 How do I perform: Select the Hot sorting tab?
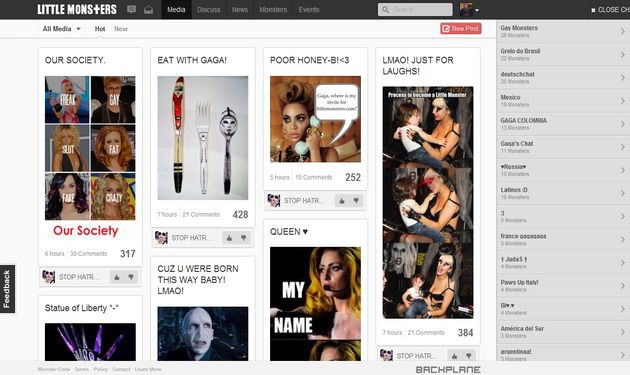(x=100, y=29)
